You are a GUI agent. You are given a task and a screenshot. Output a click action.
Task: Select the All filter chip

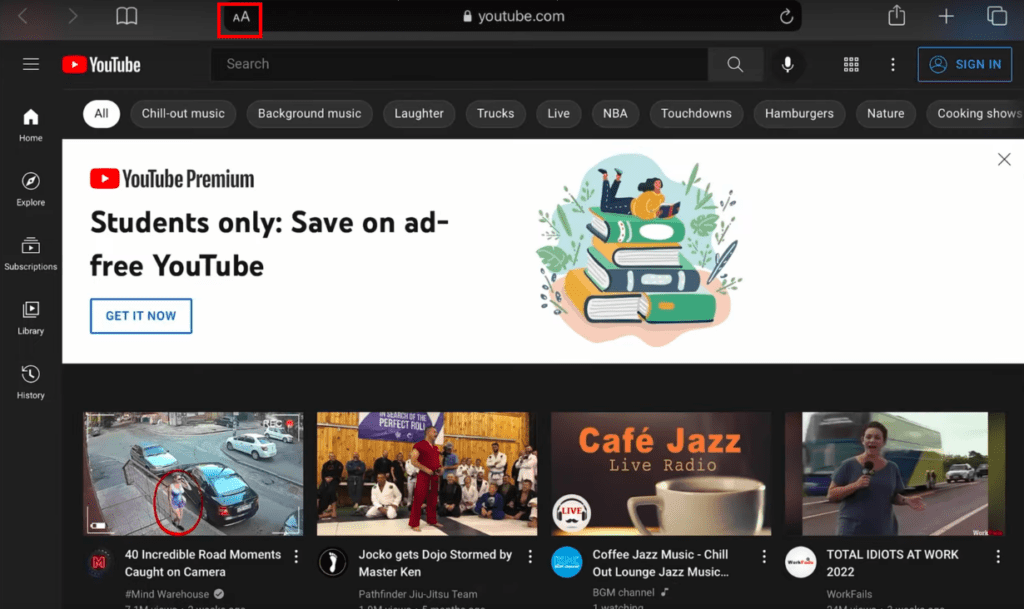101,114
